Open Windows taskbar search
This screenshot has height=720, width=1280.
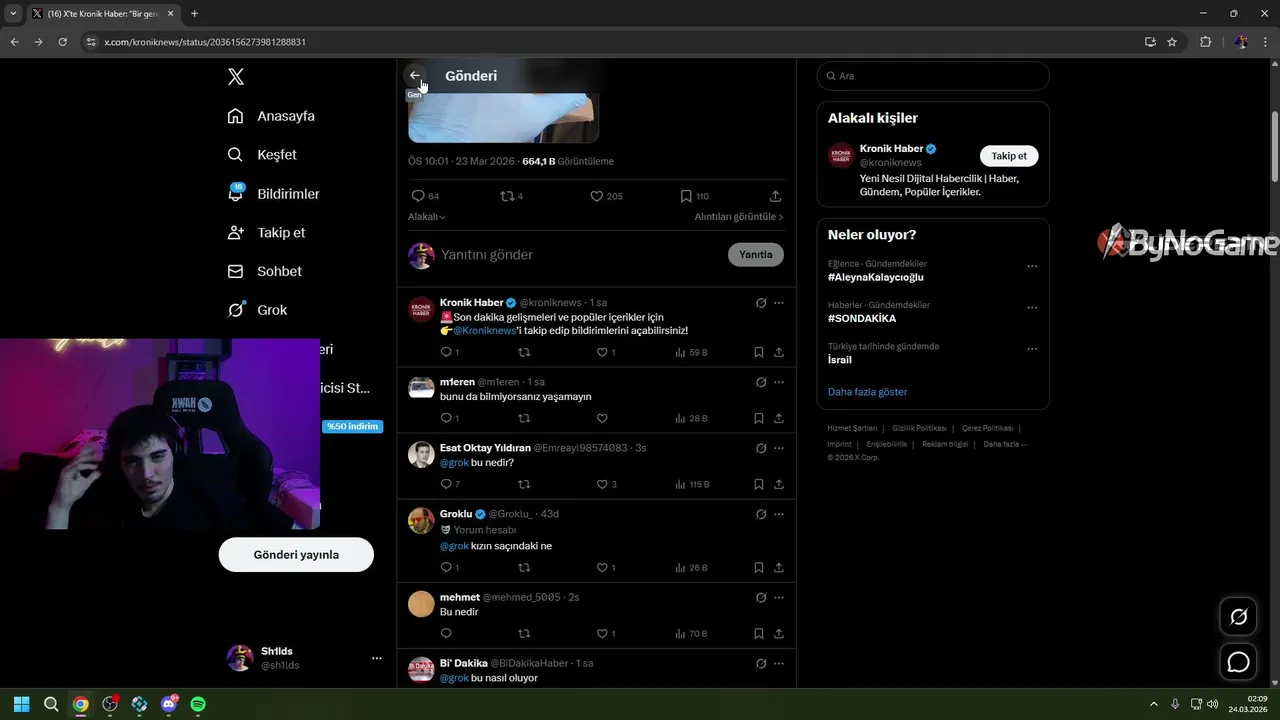tap(51, 704)
